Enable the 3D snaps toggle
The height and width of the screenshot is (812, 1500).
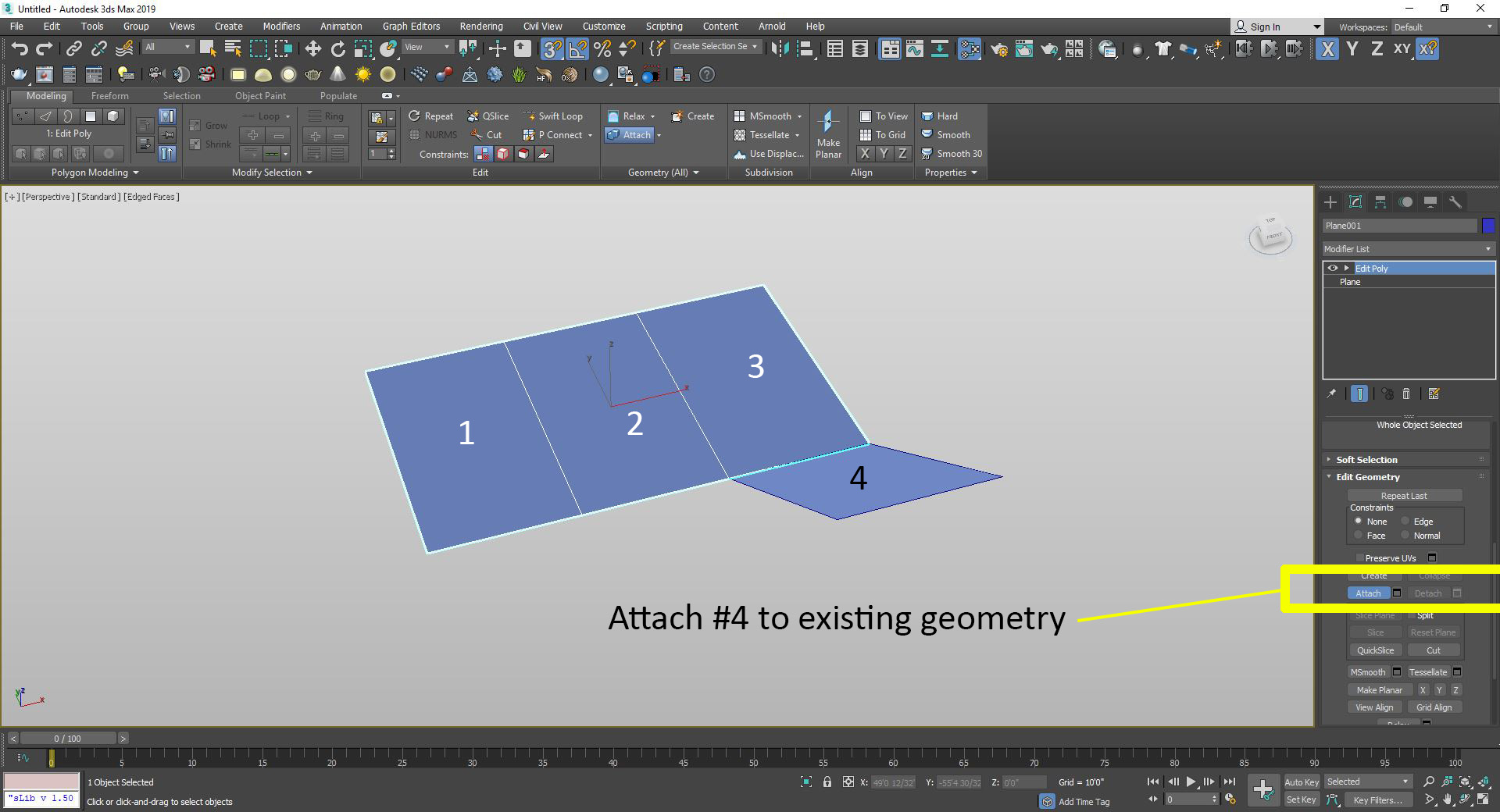[x=553, y=48]
